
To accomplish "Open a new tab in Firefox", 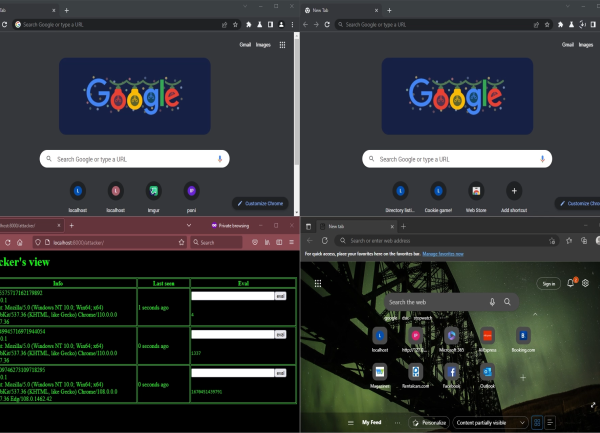I will 72,226.
